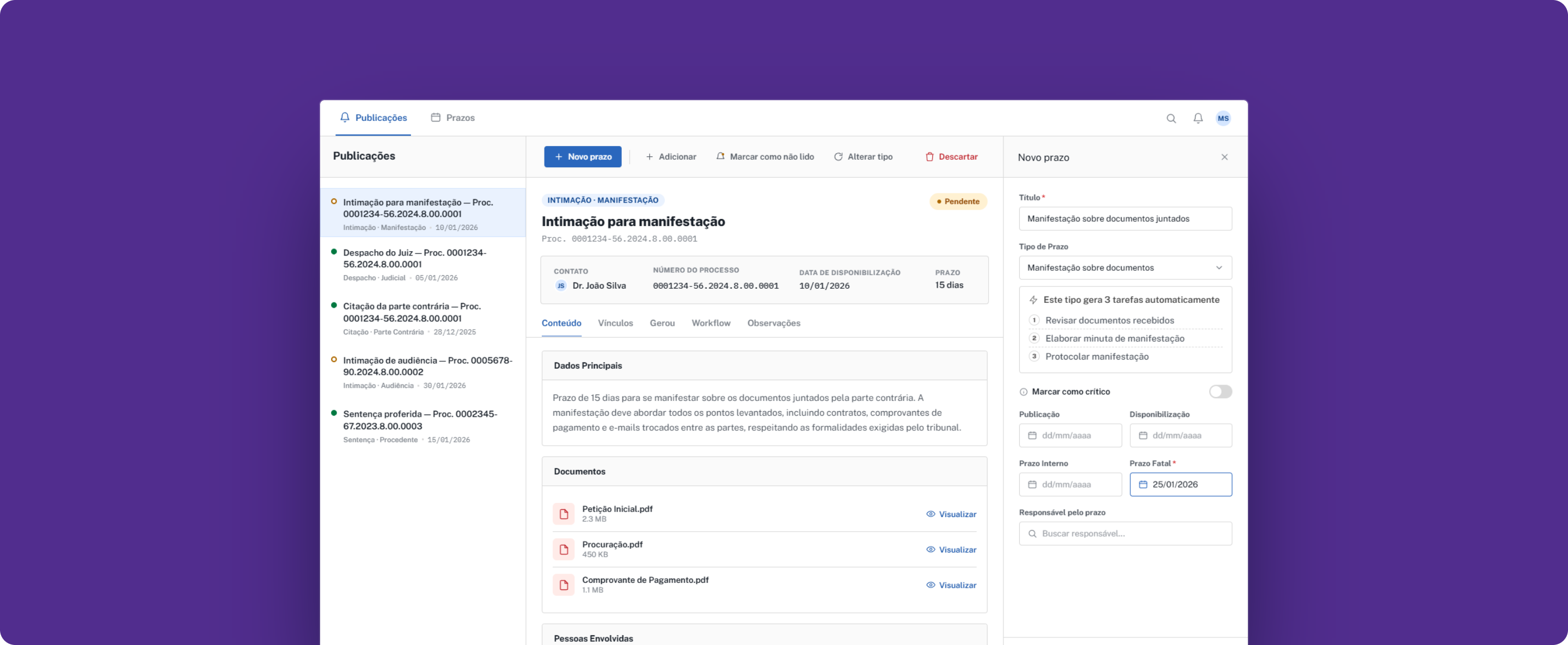This screenshot has width=1568, height=645.
Task: Click calendar icon in Publicação date field
Action: click(1032, 435)
